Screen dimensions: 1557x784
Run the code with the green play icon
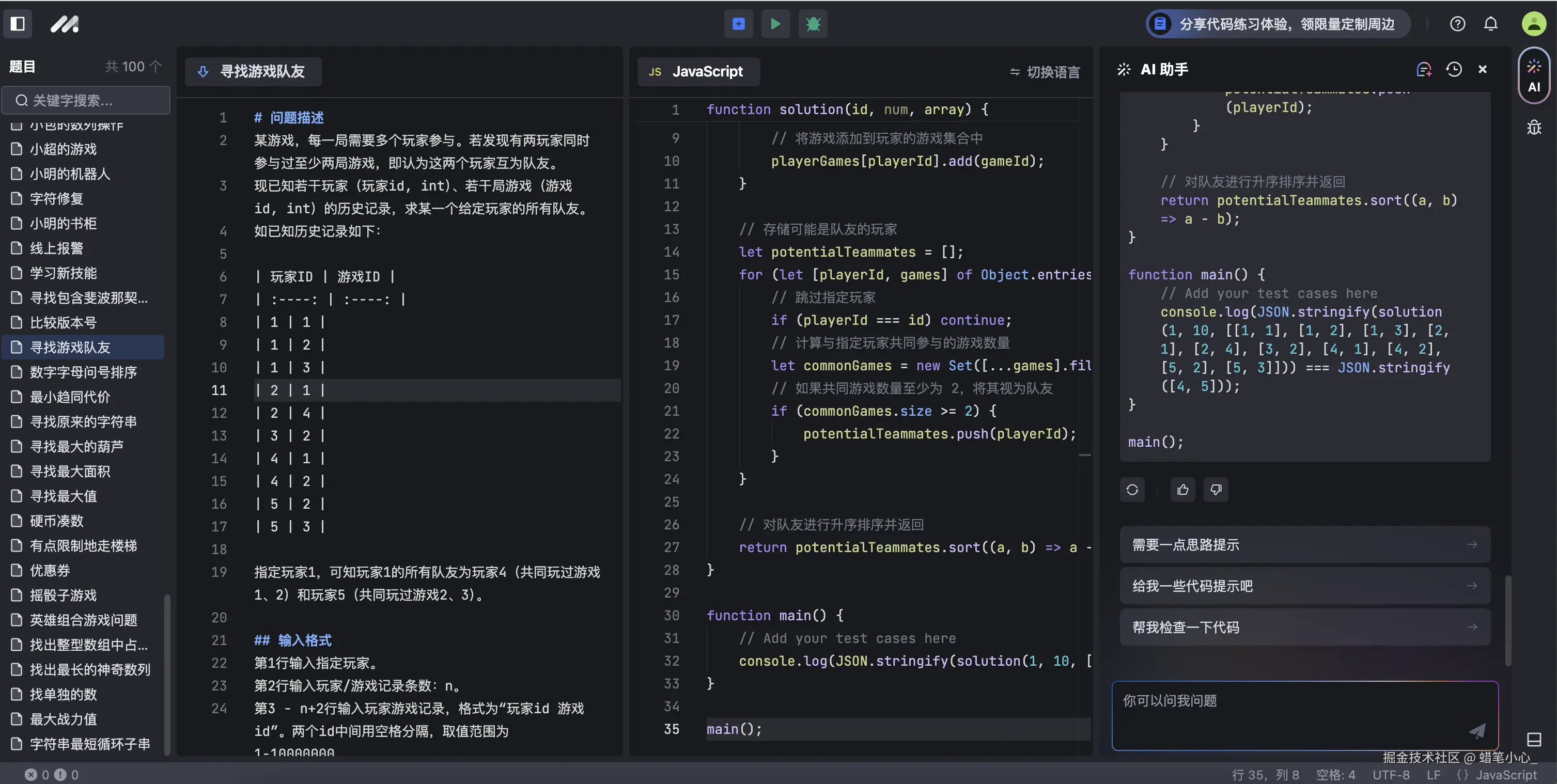775,24
